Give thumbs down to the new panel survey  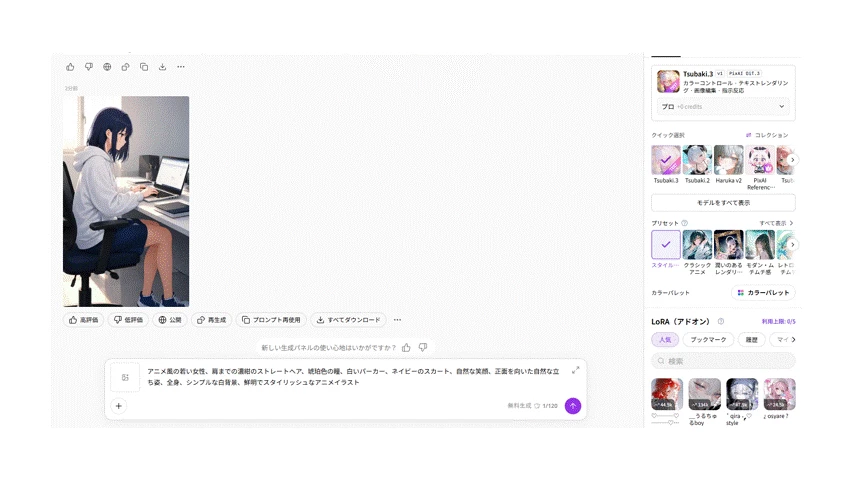tap(423, 347)
